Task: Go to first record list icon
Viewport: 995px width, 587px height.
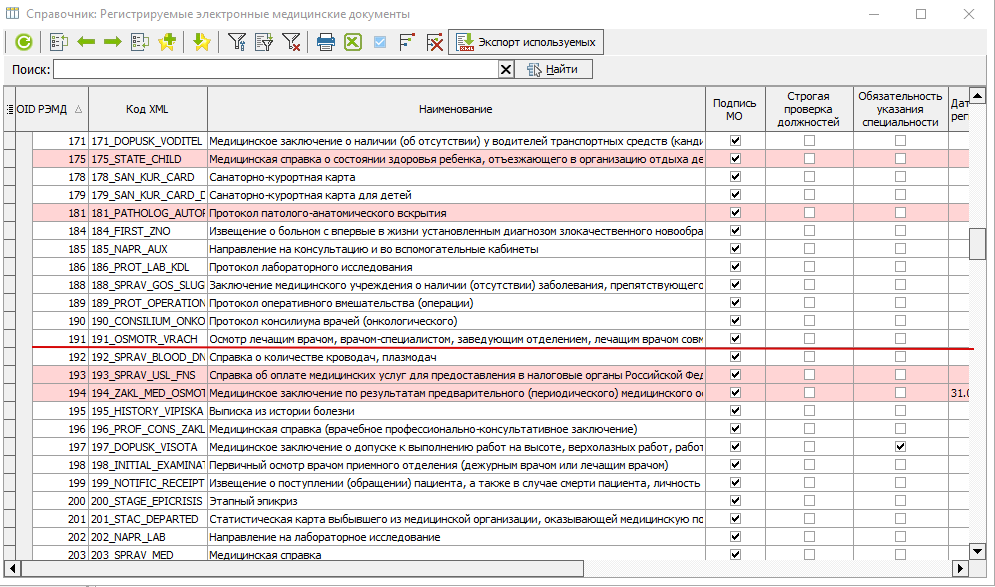Action: click(x=58, y=43)
